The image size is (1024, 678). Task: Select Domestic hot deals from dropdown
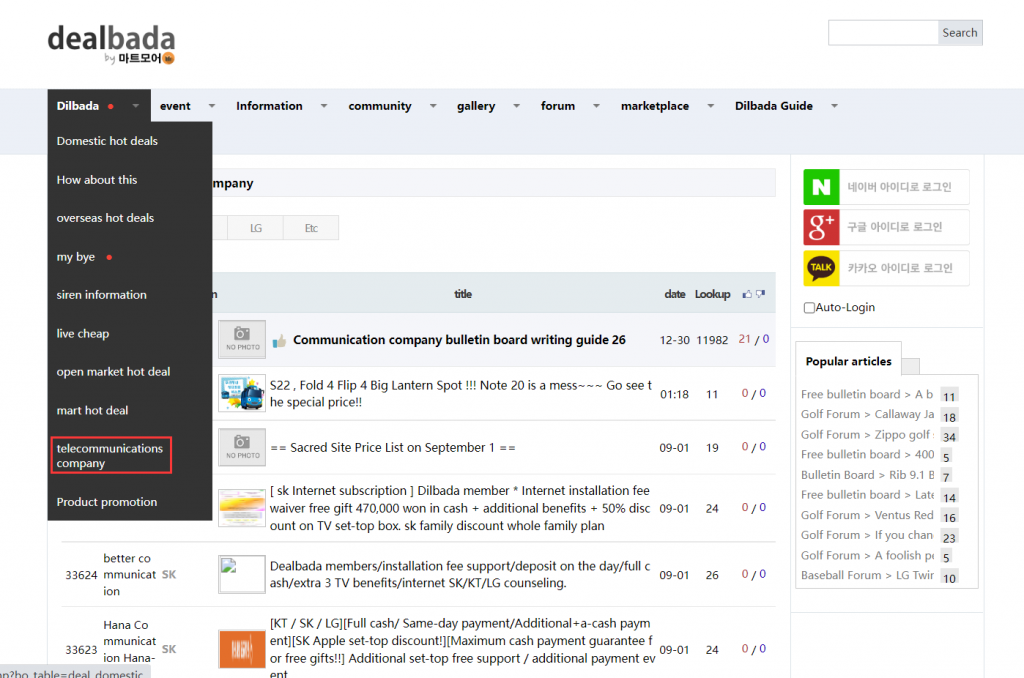coord(107,141)
